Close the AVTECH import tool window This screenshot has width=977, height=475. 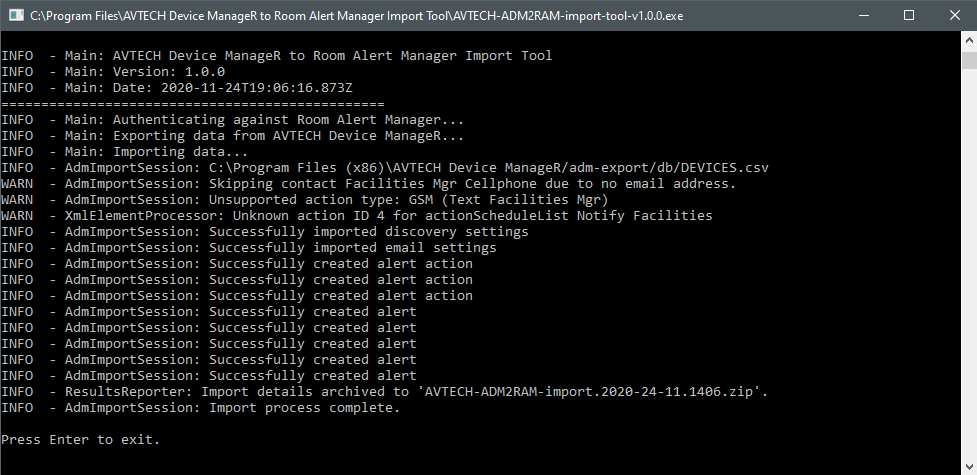[954, 15]
